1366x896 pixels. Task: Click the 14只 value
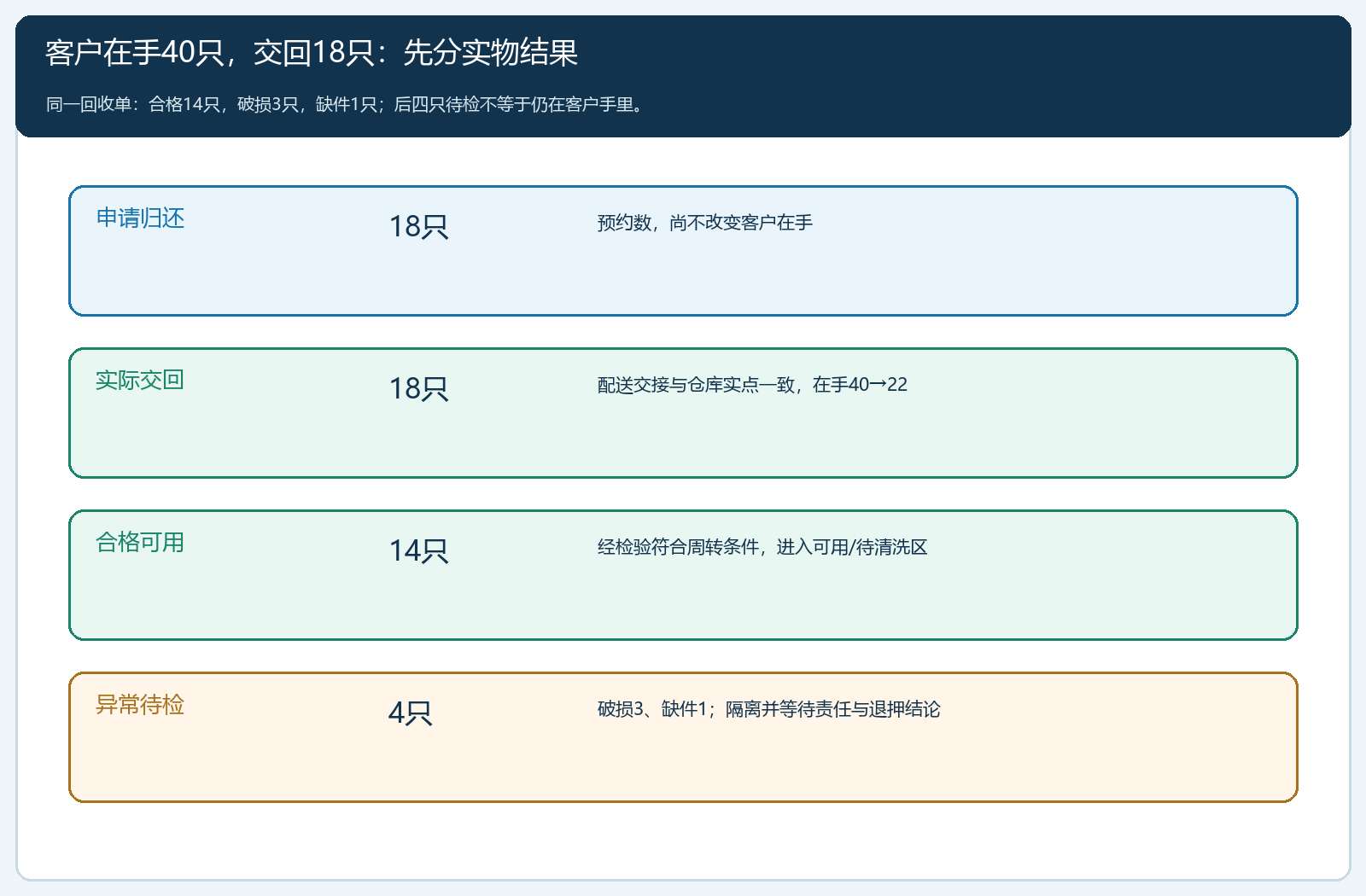coord(418,550)
